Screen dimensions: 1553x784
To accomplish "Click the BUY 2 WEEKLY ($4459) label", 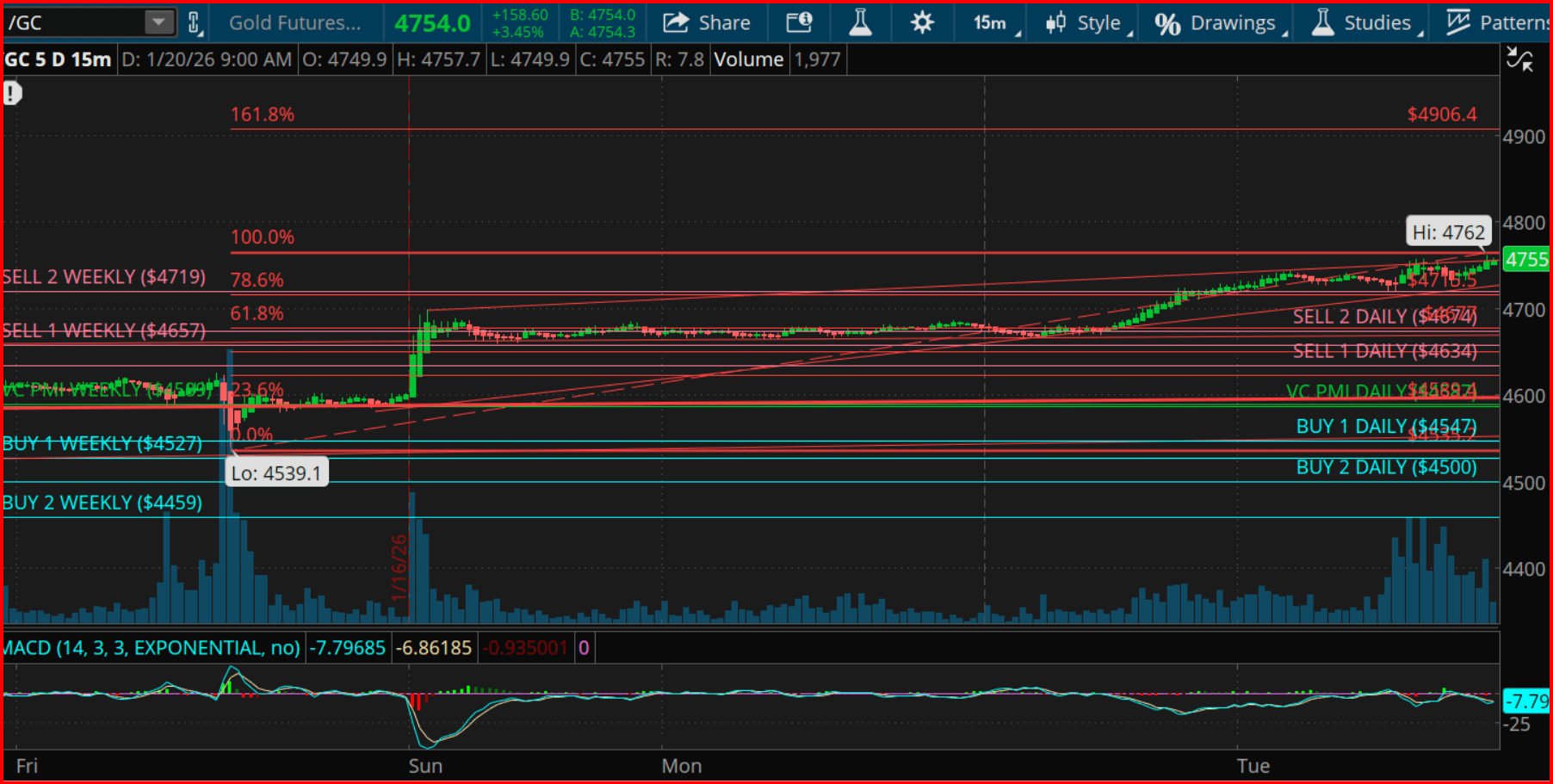I will [x=102, y=503].
